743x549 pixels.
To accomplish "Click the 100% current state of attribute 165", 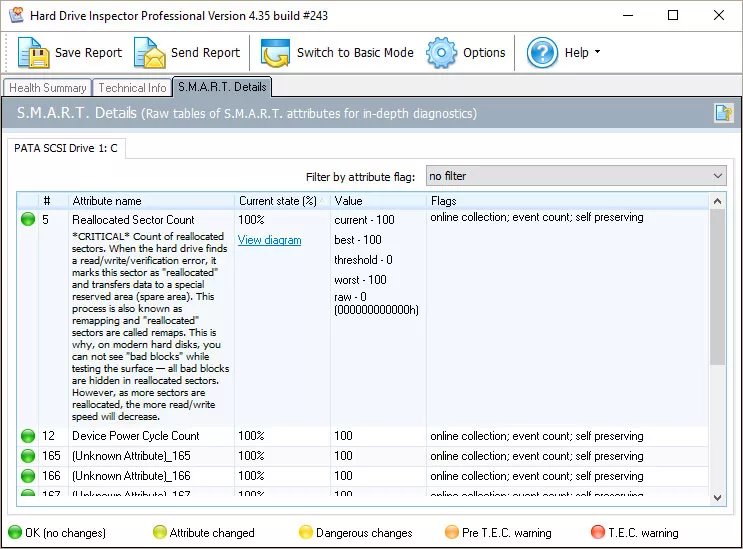I will pos(251,456).
